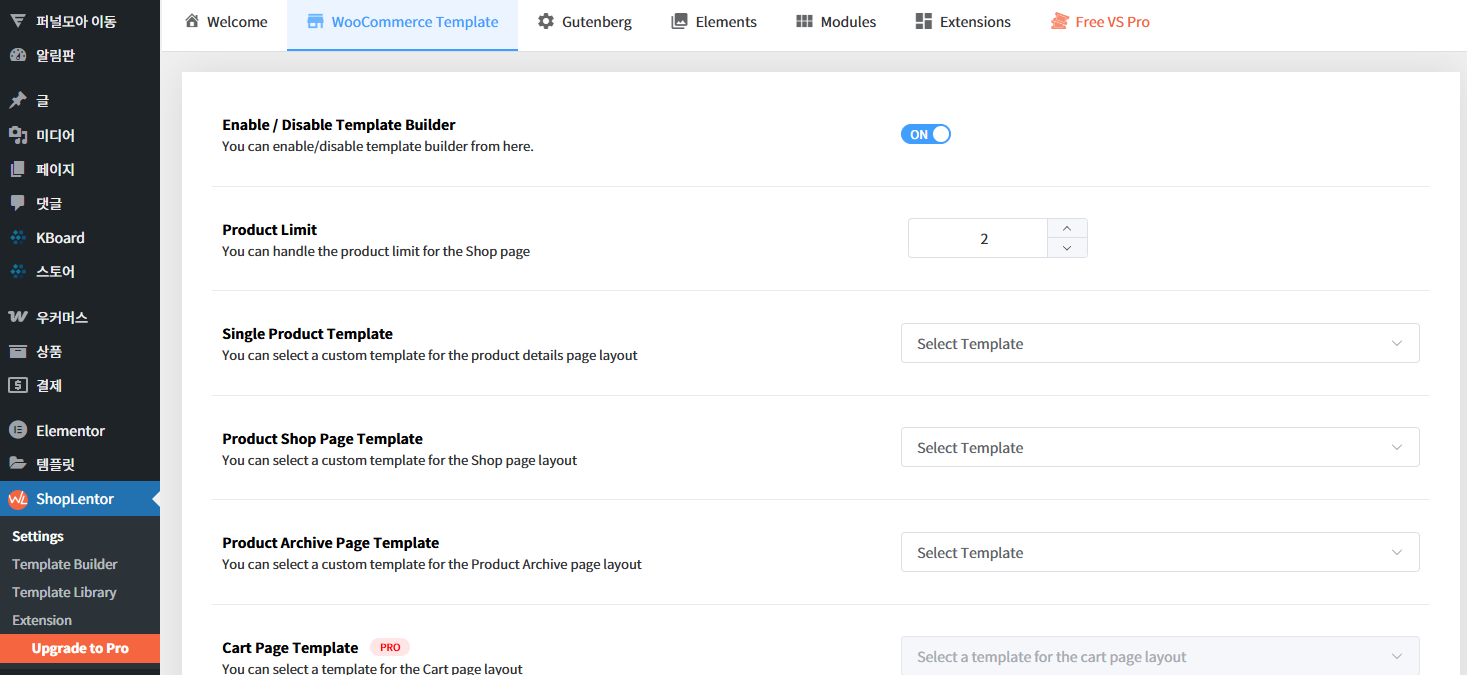The height and width of the screenshot is (675, 1467).
Task: Click the dollar payment icon beside 결제
Action: (x=17, y=385)
